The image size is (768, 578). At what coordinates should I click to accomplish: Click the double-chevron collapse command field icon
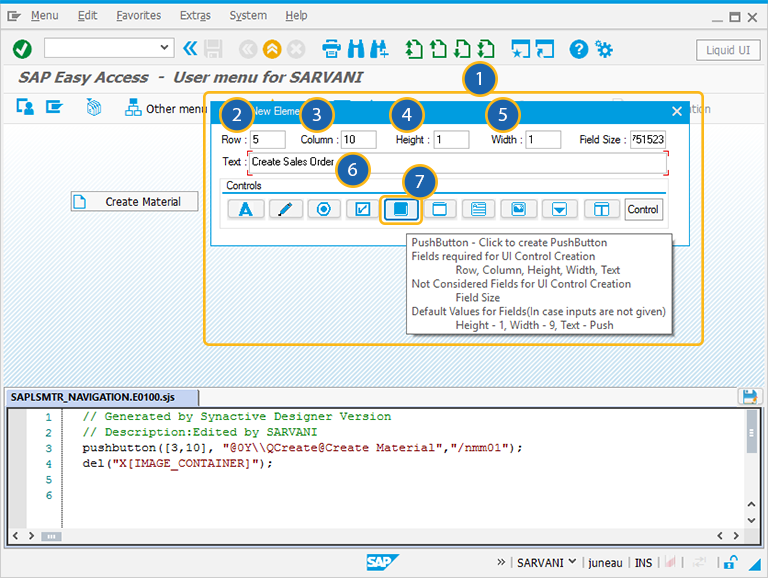tap(190, 48)
